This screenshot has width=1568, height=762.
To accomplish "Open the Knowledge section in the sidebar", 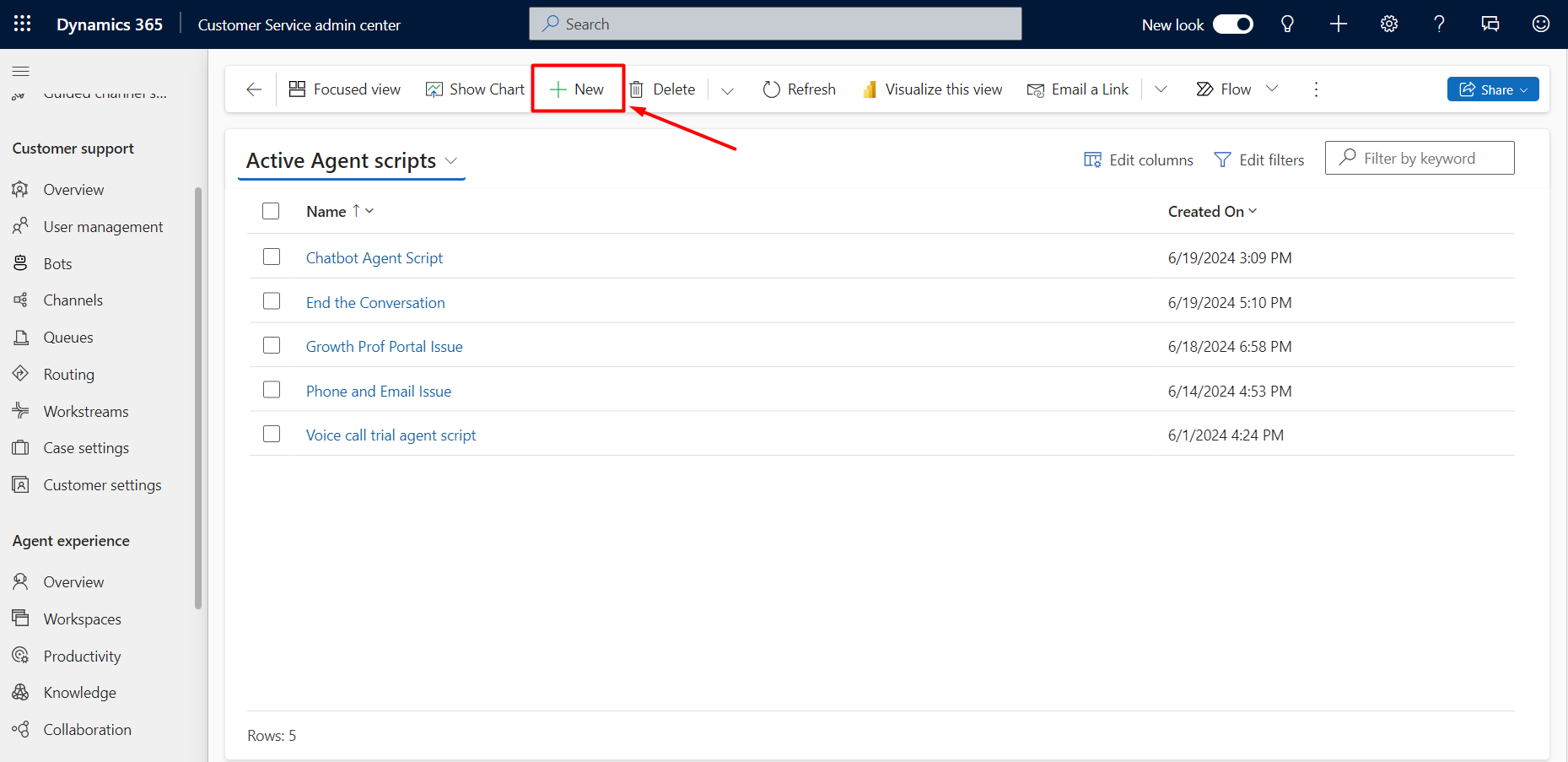I will tap(79, 692).
